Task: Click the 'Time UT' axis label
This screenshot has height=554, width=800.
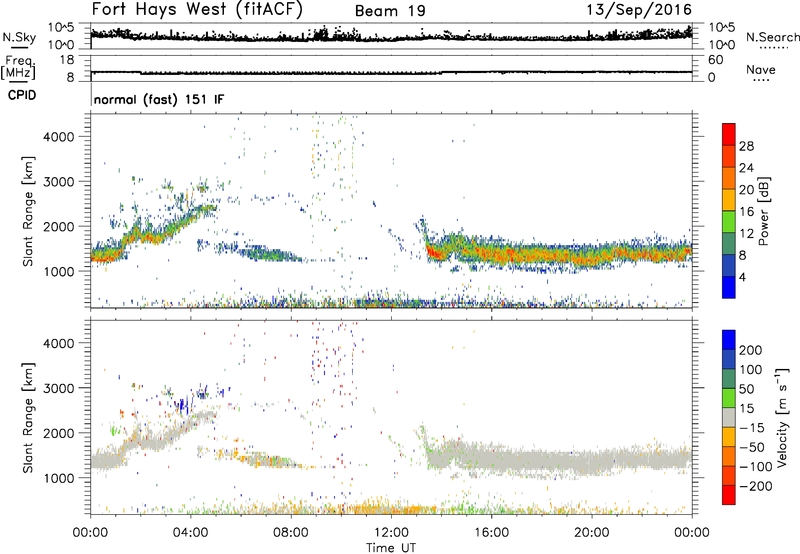Action: (x=391, y=547)
